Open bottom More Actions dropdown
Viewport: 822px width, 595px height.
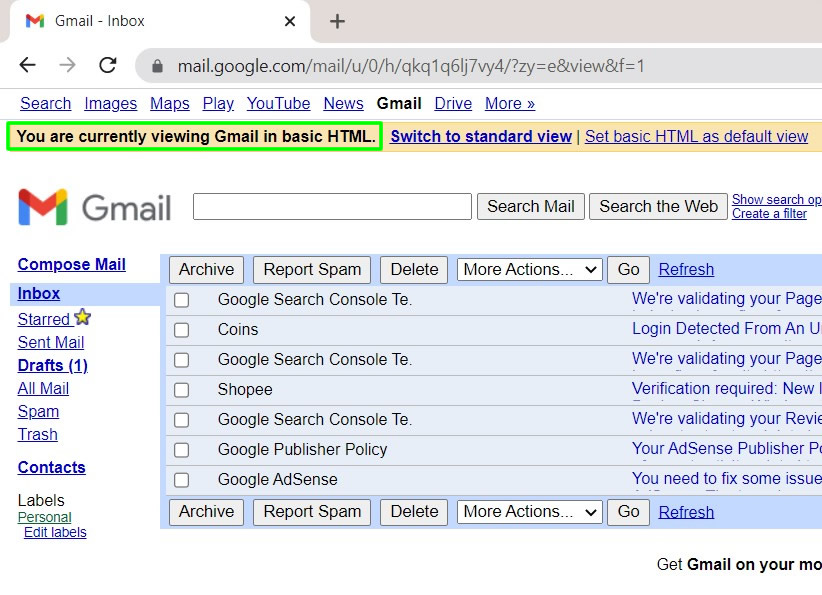click(529, 512)
